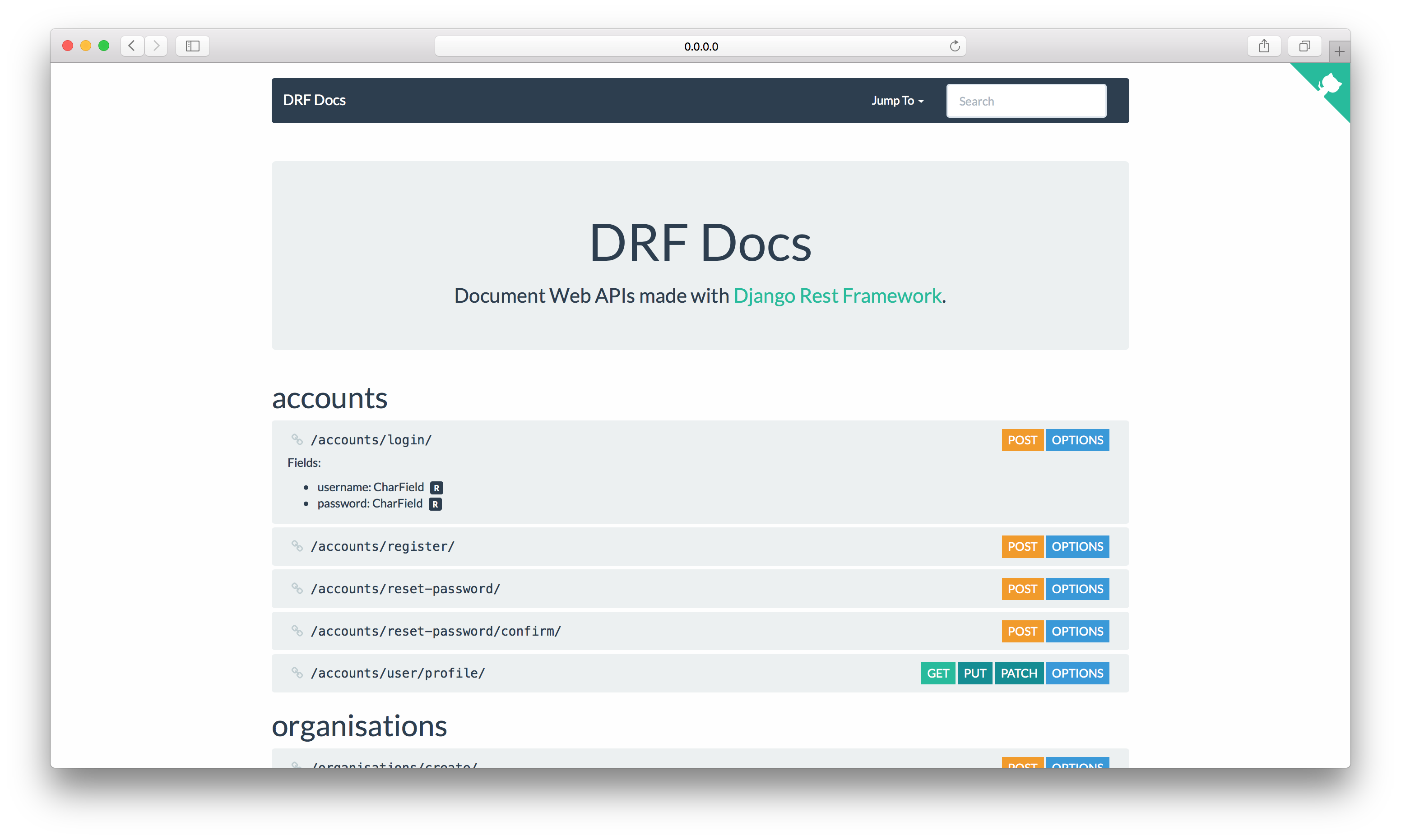Open the Django Rest Framework link
Image resolution: width=1401 pixels, height=840 pixels.
point(837,296)
